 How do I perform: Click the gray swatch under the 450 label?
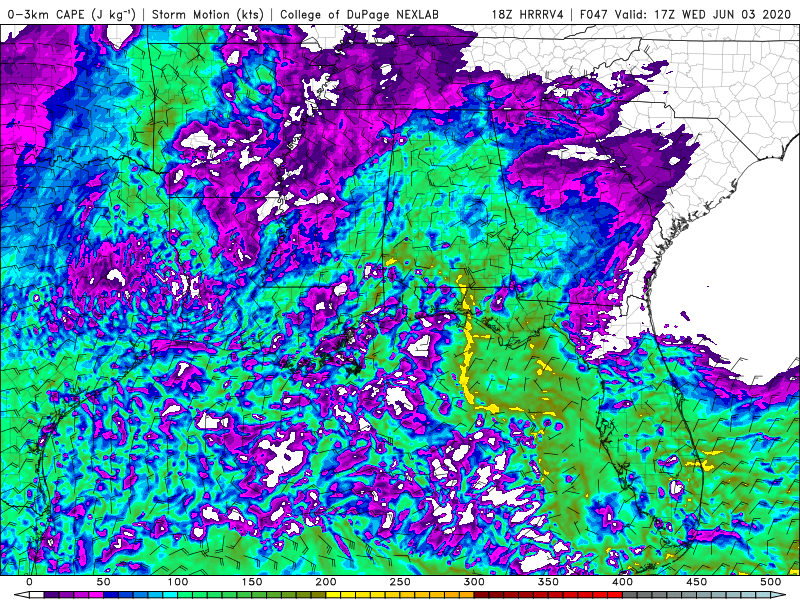[703, 595]
